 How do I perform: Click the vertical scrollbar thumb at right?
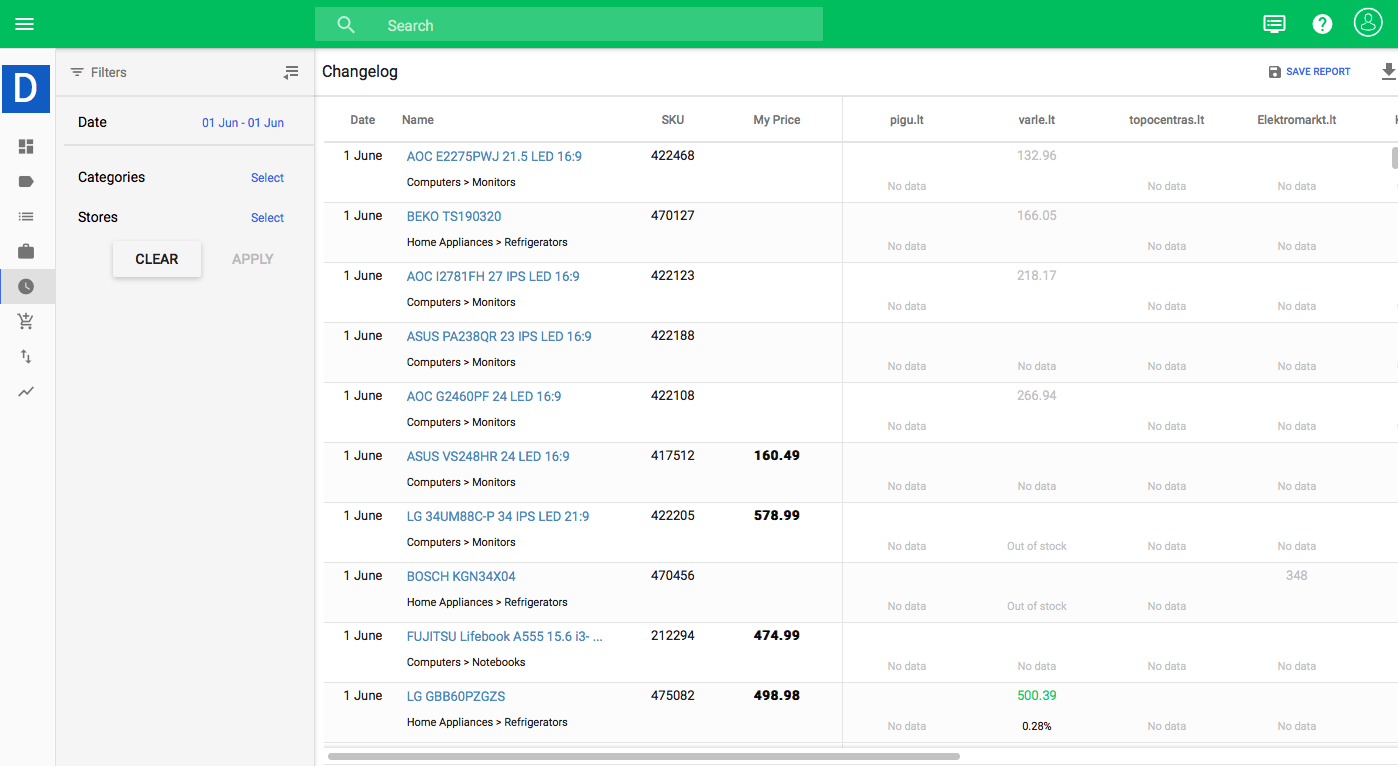click(x=1395, y=158)
